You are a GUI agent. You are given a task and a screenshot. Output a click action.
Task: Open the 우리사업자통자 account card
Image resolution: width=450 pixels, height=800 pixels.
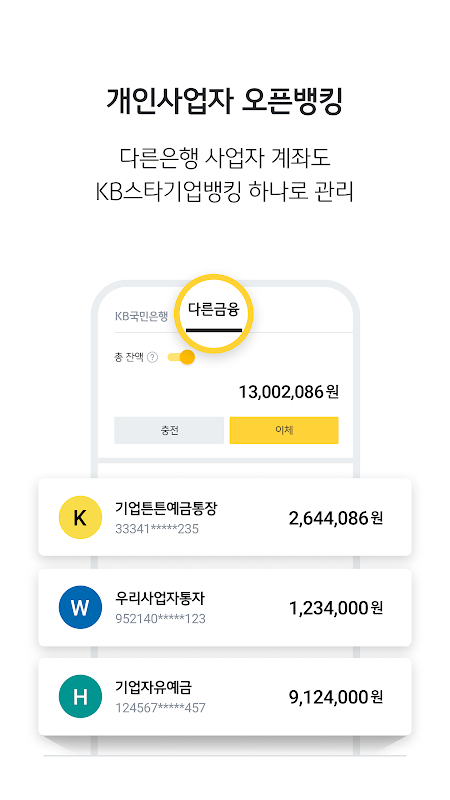click(x=225, y=607)
